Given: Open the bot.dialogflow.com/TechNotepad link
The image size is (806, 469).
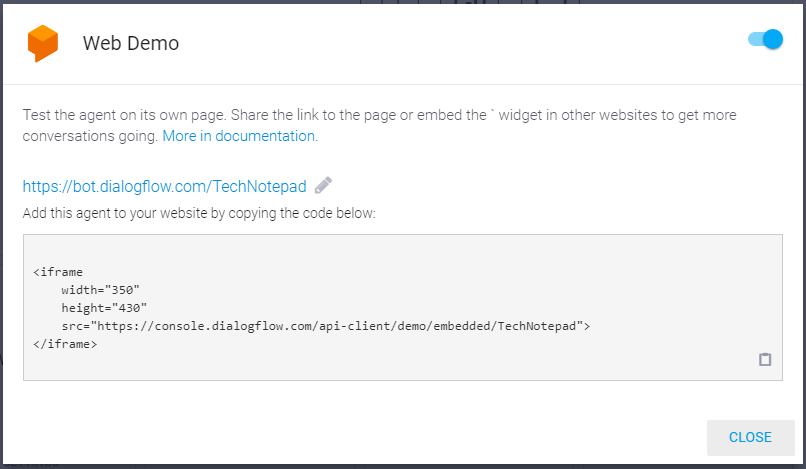Looking at the screenshot, I should (164, 186).
